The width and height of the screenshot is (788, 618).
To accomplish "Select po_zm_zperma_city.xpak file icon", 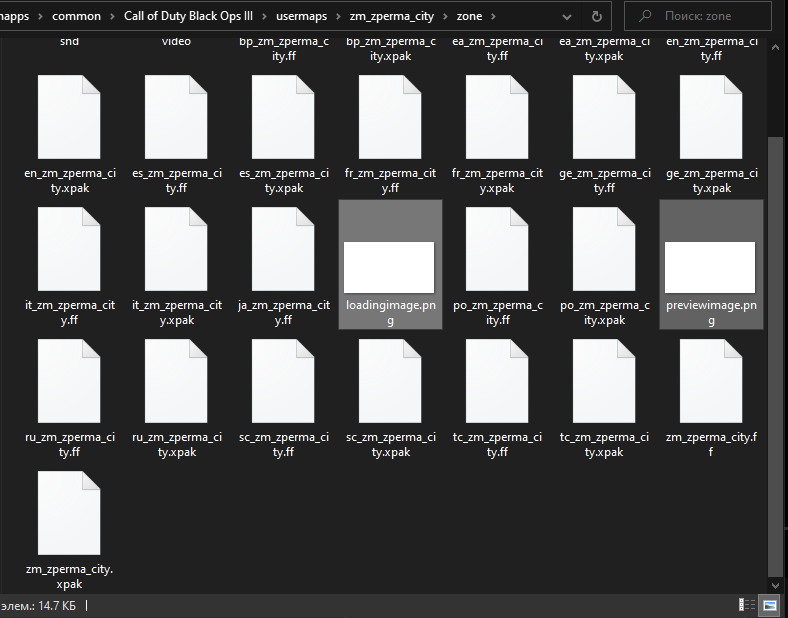I will 604,249.
